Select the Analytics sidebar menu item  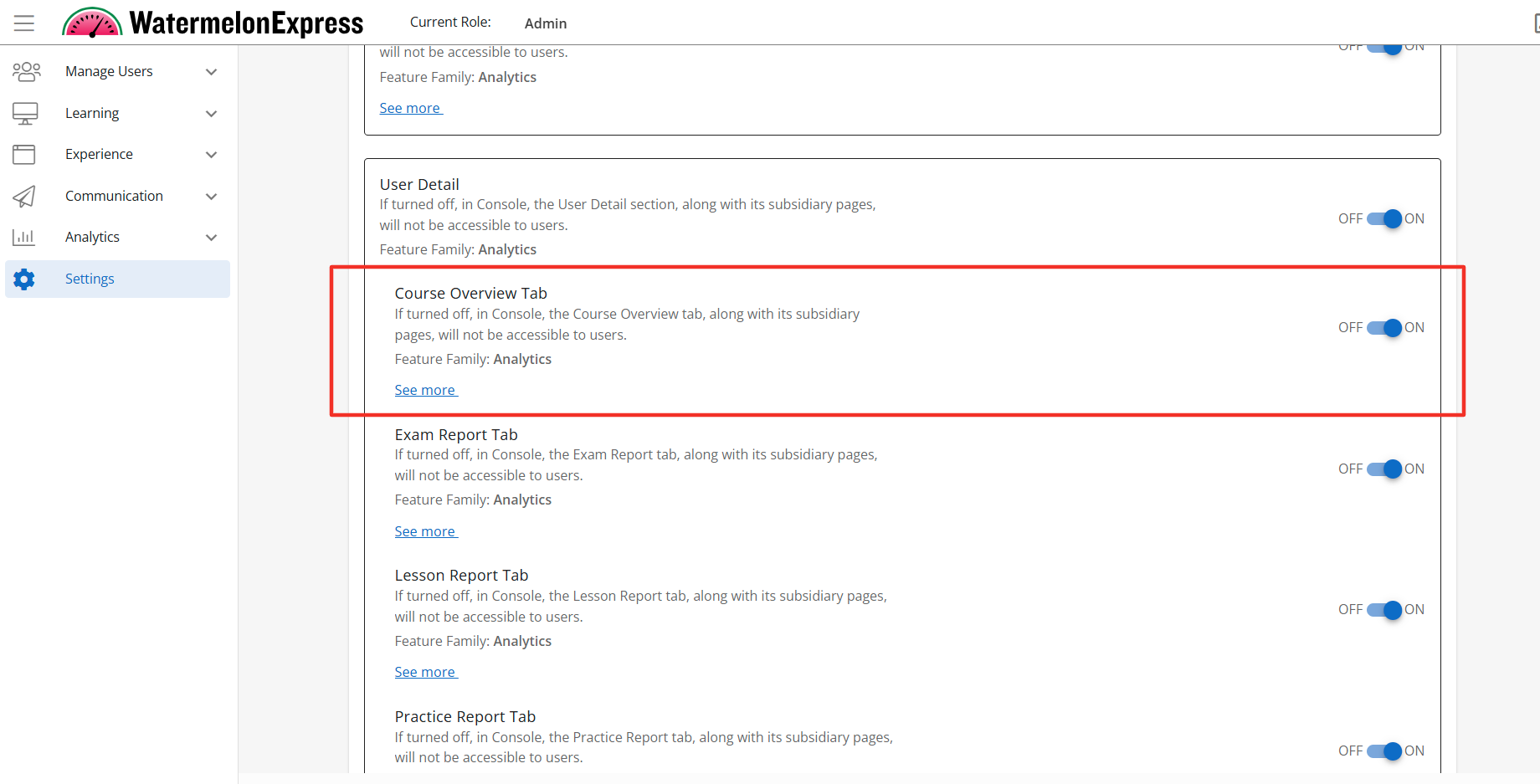(92, 237)
